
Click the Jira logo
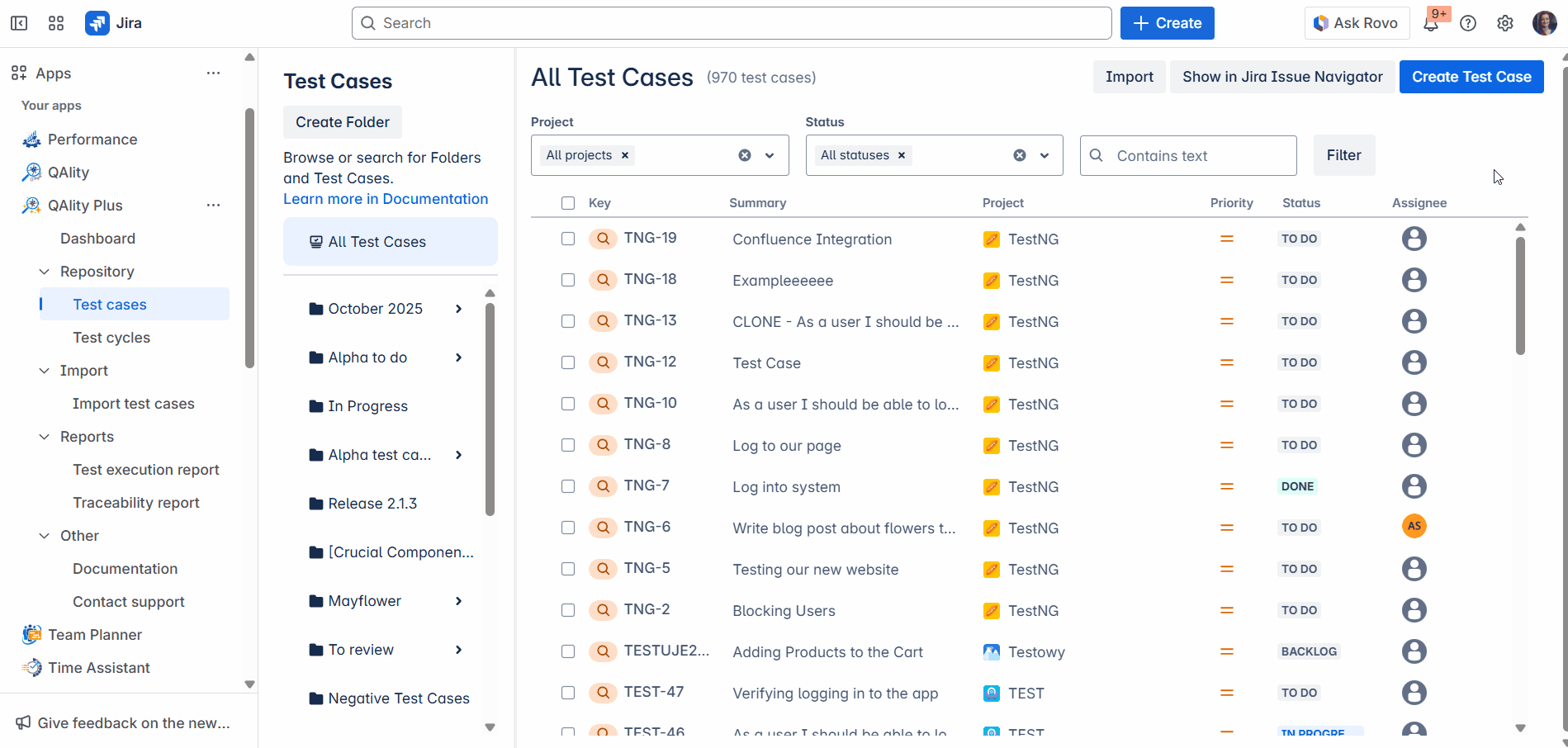(114, 23)
